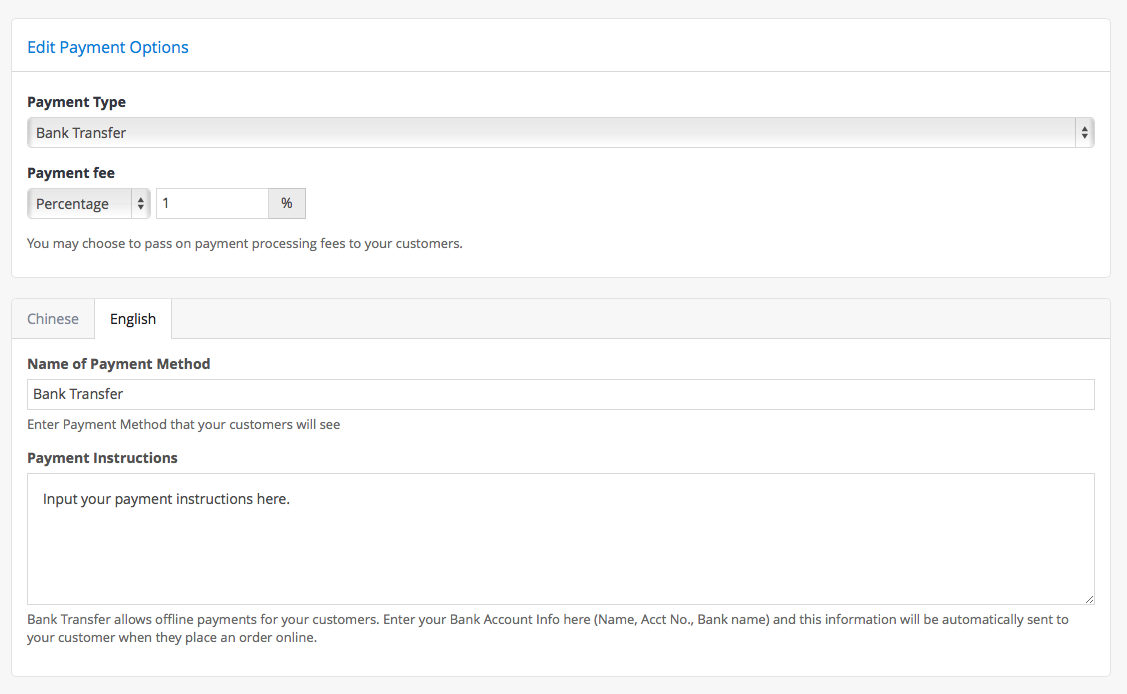1127x694 pixels.
Task: Click the Name of Payment Method label
Action: [x=119, y=364]
